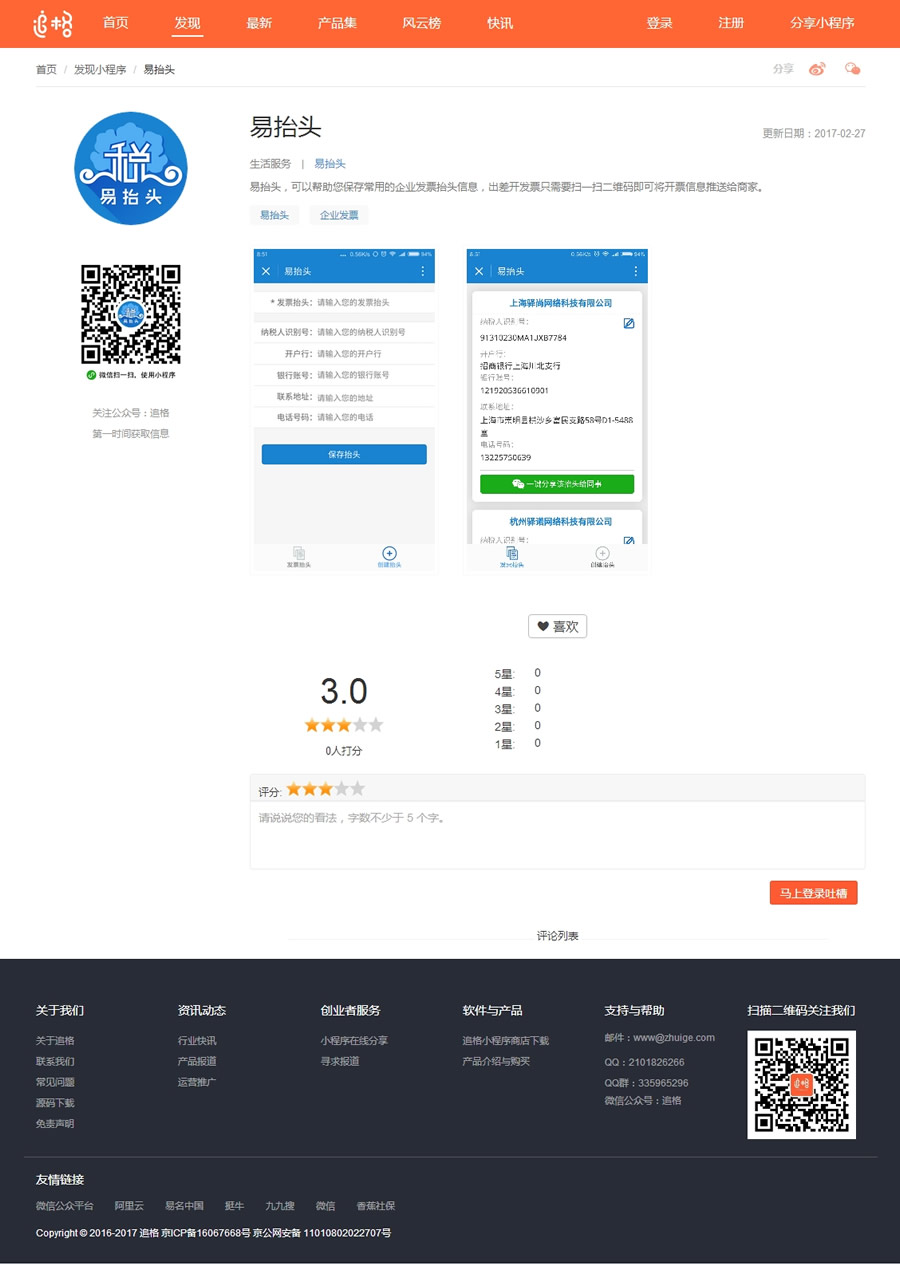Open 关于追格 footer link
The height and width of the screenshot is (1278, 900).
click(55, 1041)
